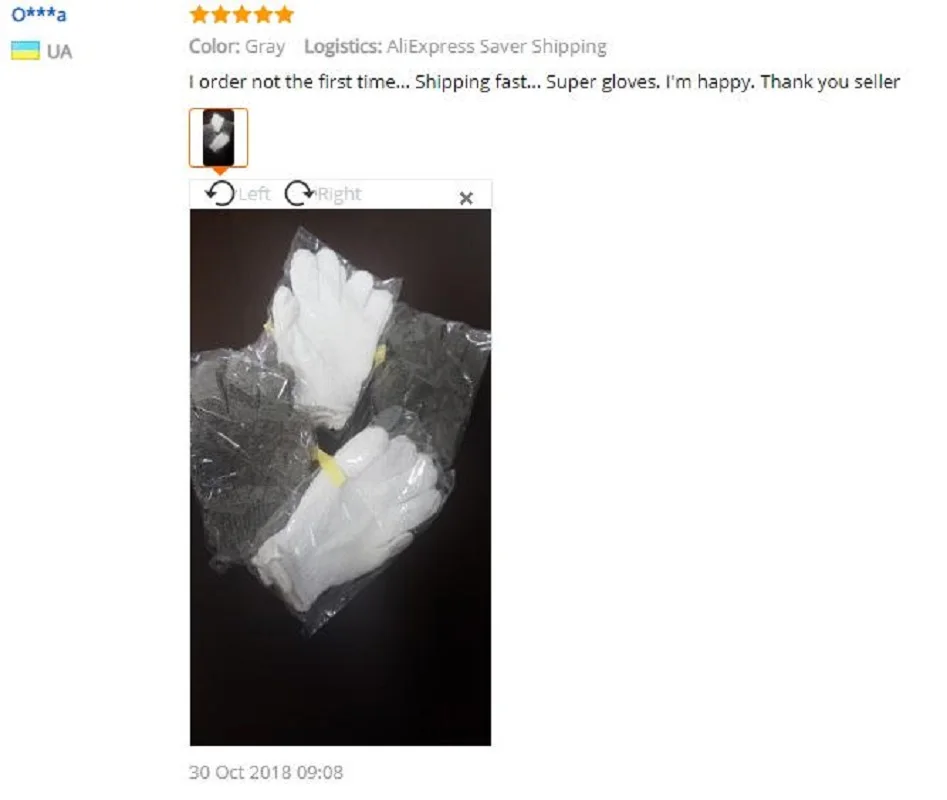The height and width of the screenshot is (800, 947).
Task: Click the Ukraine flag icon
Action: click(x=25, y=51)
